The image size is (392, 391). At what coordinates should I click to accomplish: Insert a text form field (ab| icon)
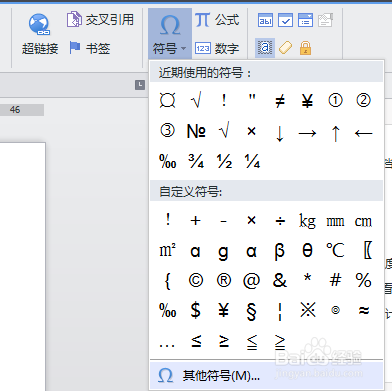pyautogui.click(x=265, y=20)
